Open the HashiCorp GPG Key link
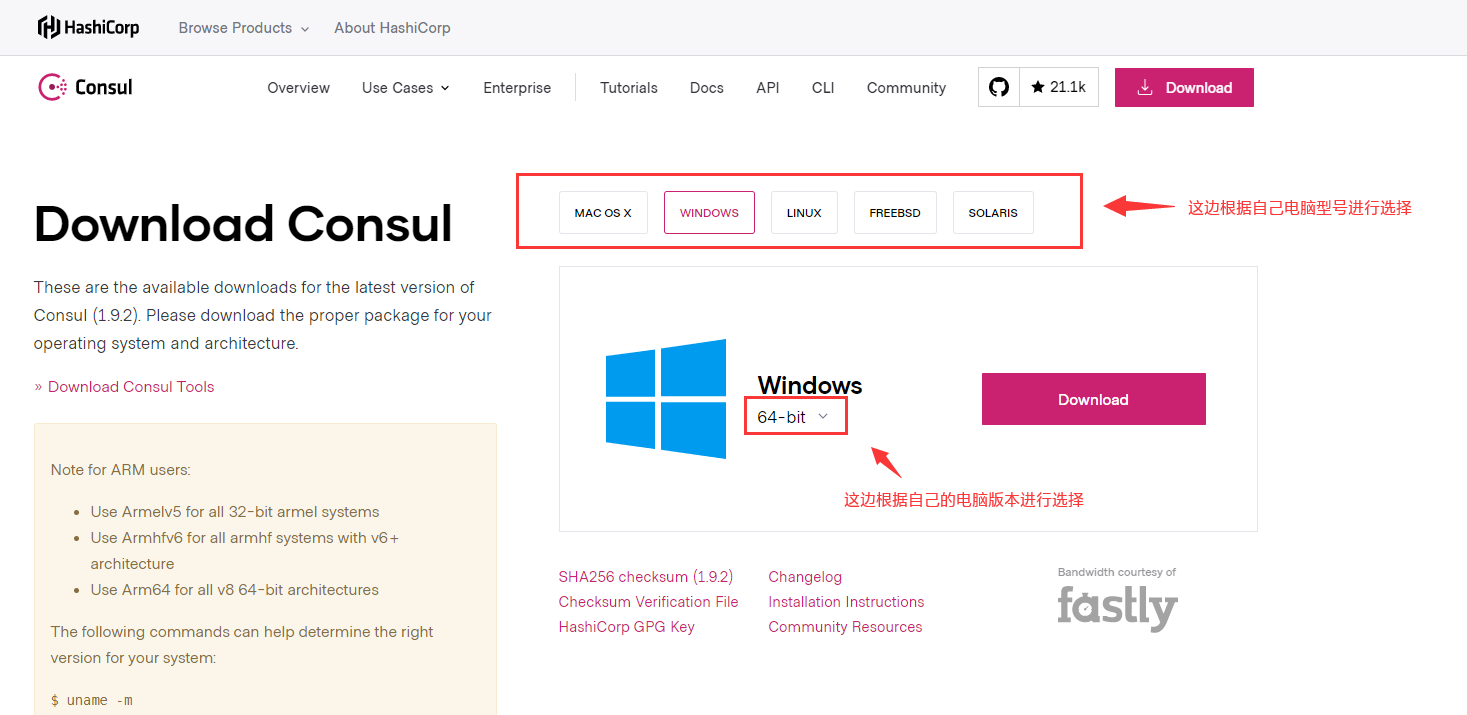 [627, 627]
